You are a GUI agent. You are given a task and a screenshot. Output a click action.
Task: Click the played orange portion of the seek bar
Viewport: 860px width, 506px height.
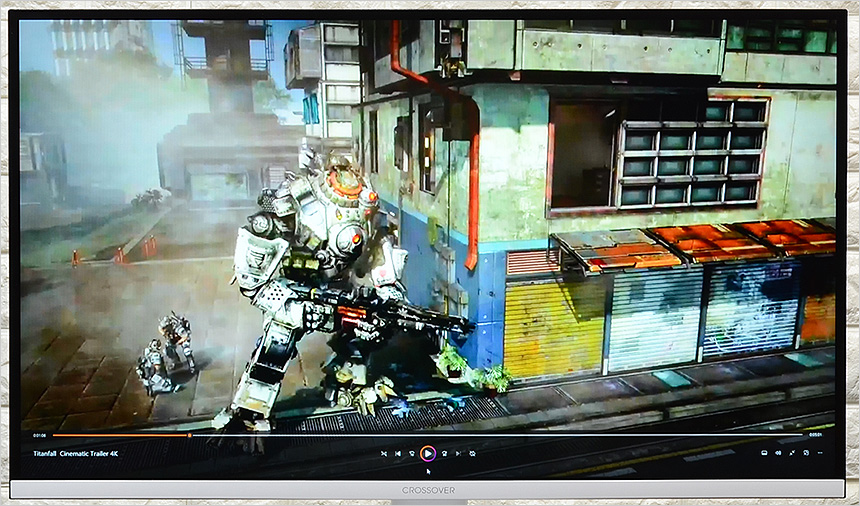[120, 435]
